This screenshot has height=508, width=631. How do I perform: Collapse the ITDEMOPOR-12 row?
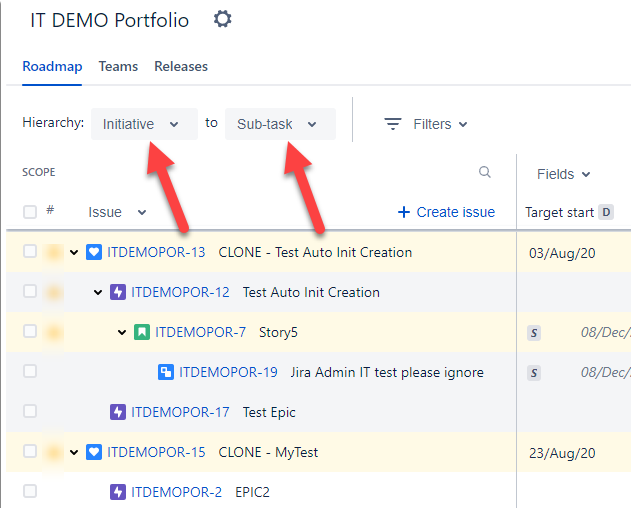click(98, 293)
